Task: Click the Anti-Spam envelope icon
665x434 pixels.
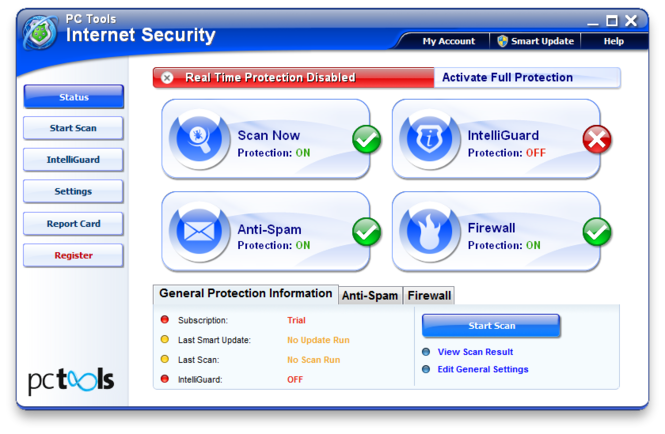Action: pos(199,232)
